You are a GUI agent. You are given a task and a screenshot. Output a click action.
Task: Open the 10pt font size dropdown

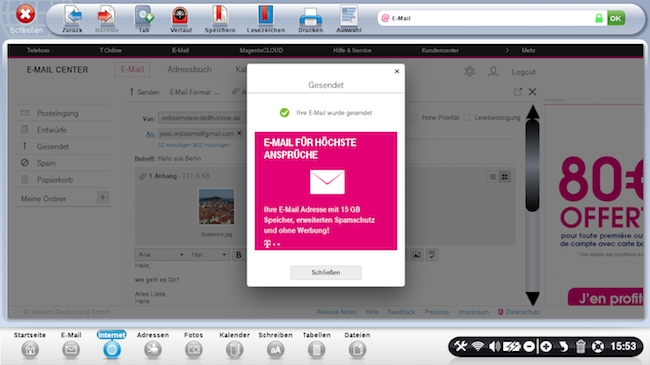pos(209,255)
